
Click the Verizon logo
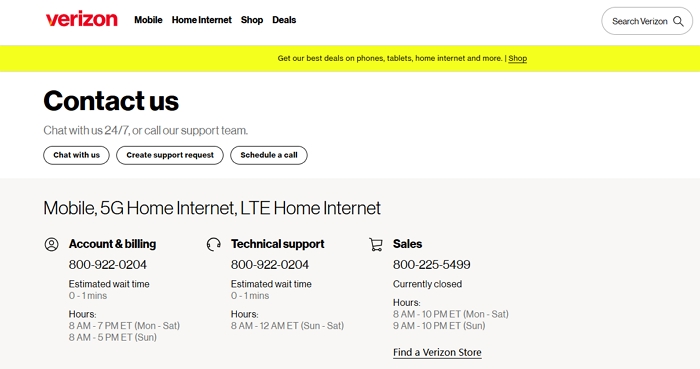(81, 19)
